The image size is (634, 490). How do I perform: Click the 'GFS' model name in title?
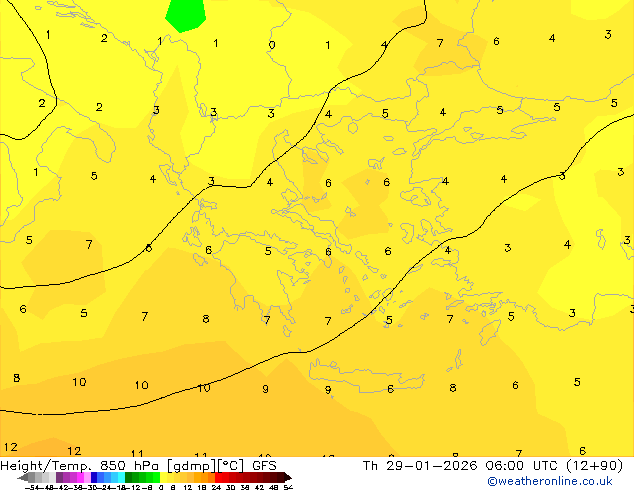[264, 466]
